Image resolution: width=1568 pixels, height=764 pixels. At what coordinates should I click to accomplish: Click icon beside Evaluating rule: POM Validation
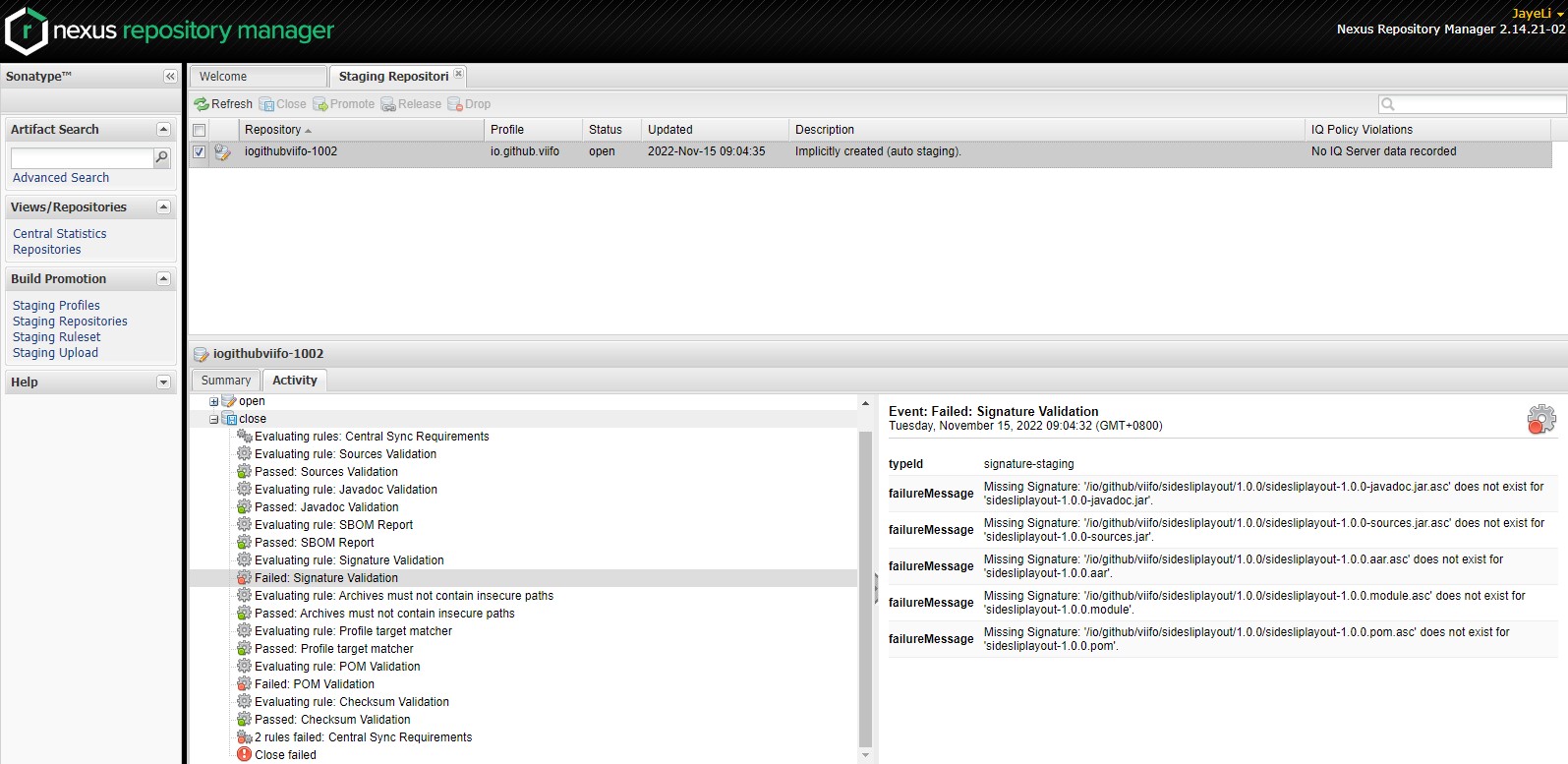click(x=244, y=667)
